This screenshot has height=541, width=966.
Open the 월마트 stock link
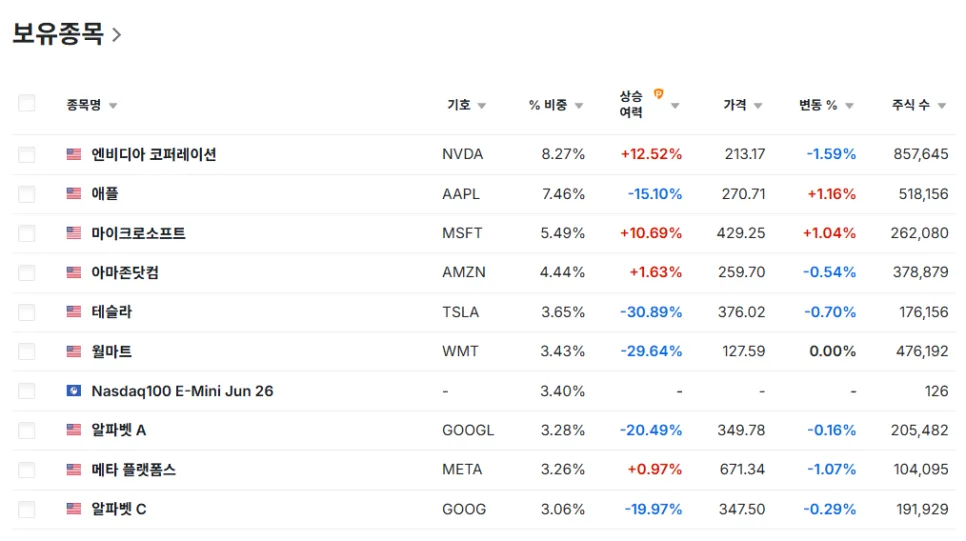coord(112,351)
